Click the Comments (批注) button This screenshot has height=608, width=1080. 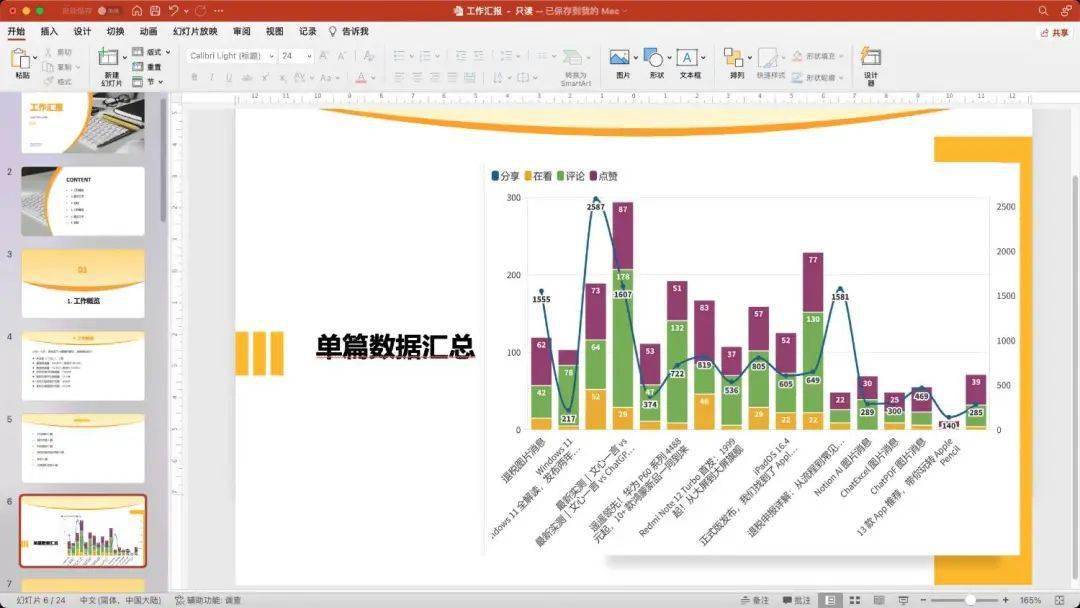click(796, 600)
